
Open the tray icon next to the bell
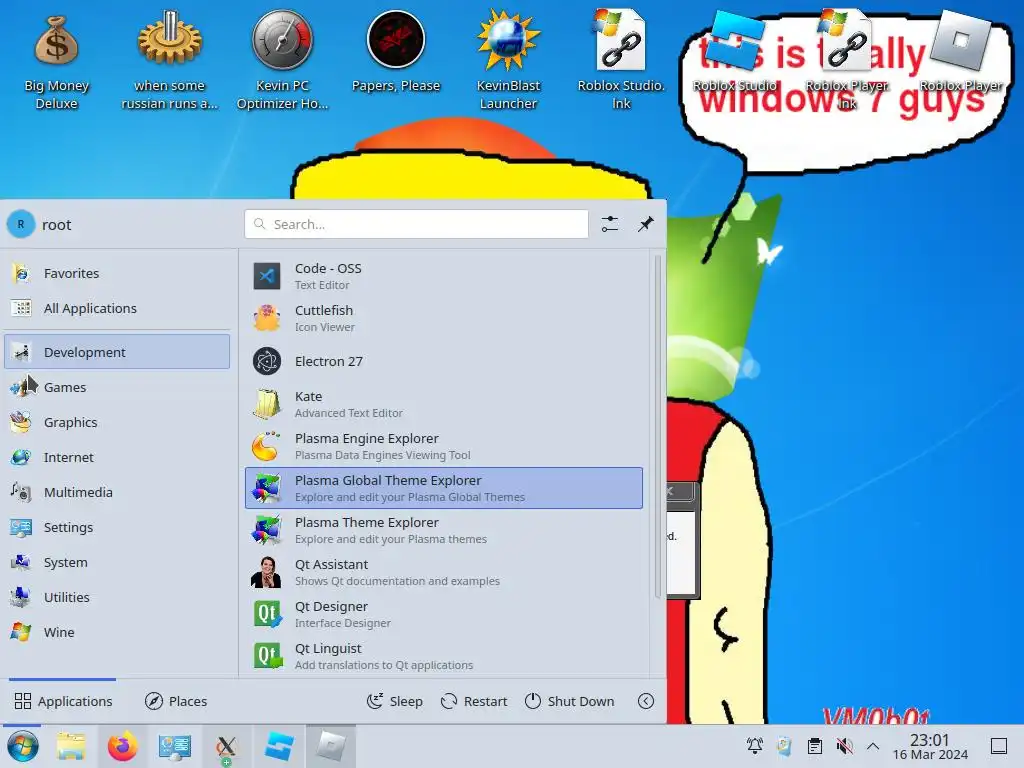click(784, 745)
